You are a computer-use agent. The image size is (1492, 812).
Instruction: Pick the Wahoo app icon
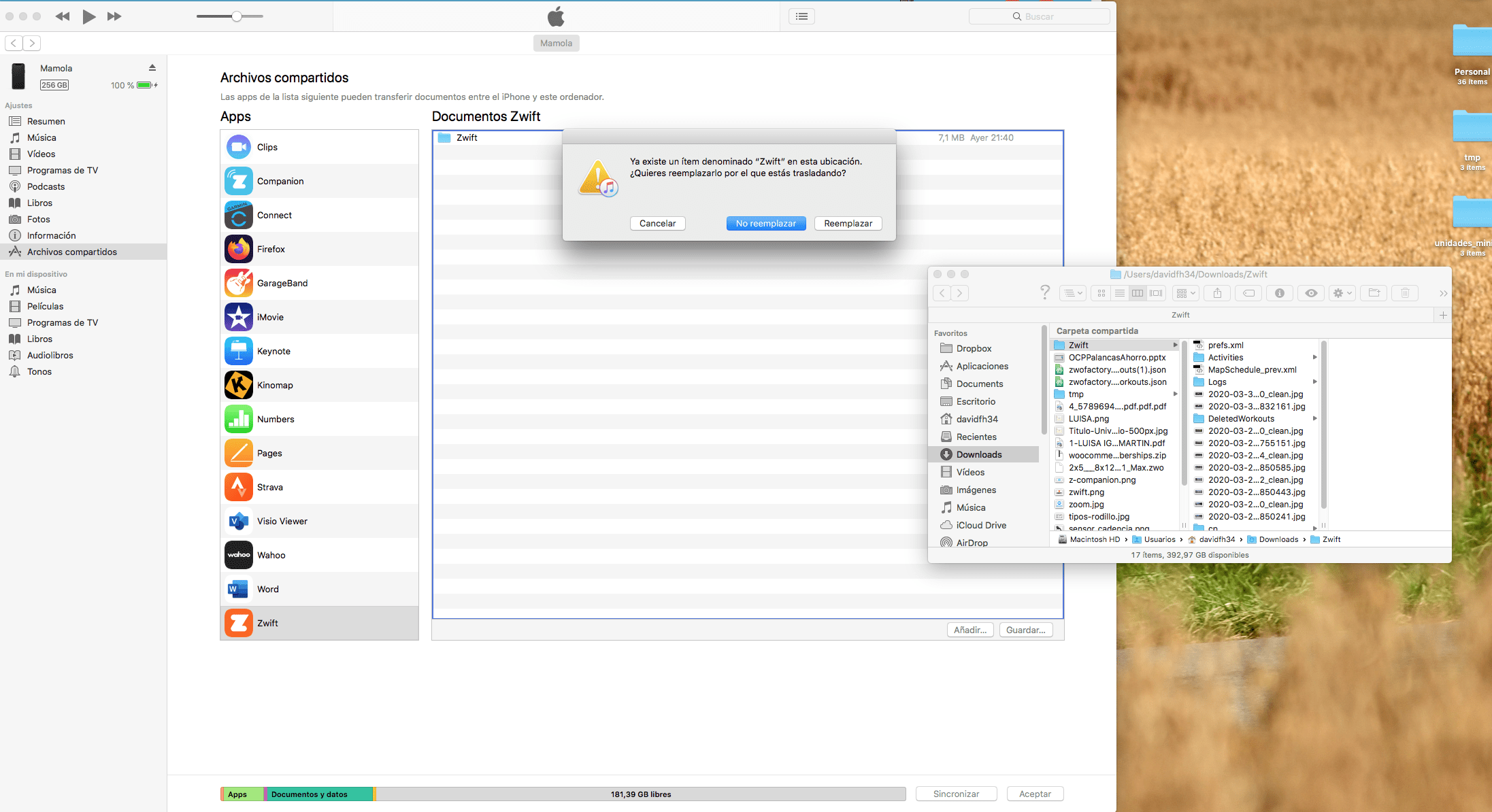click(x=239, y=555)
